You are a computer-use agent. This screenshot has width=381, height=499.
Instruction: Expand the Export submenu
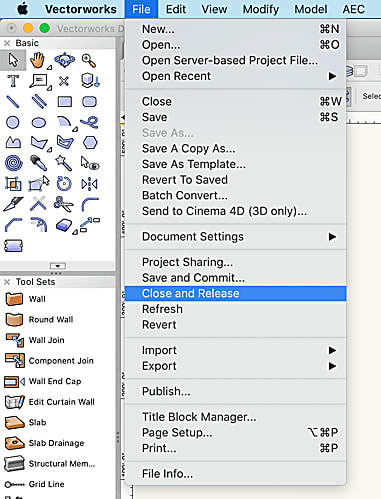tap(236, 366)
